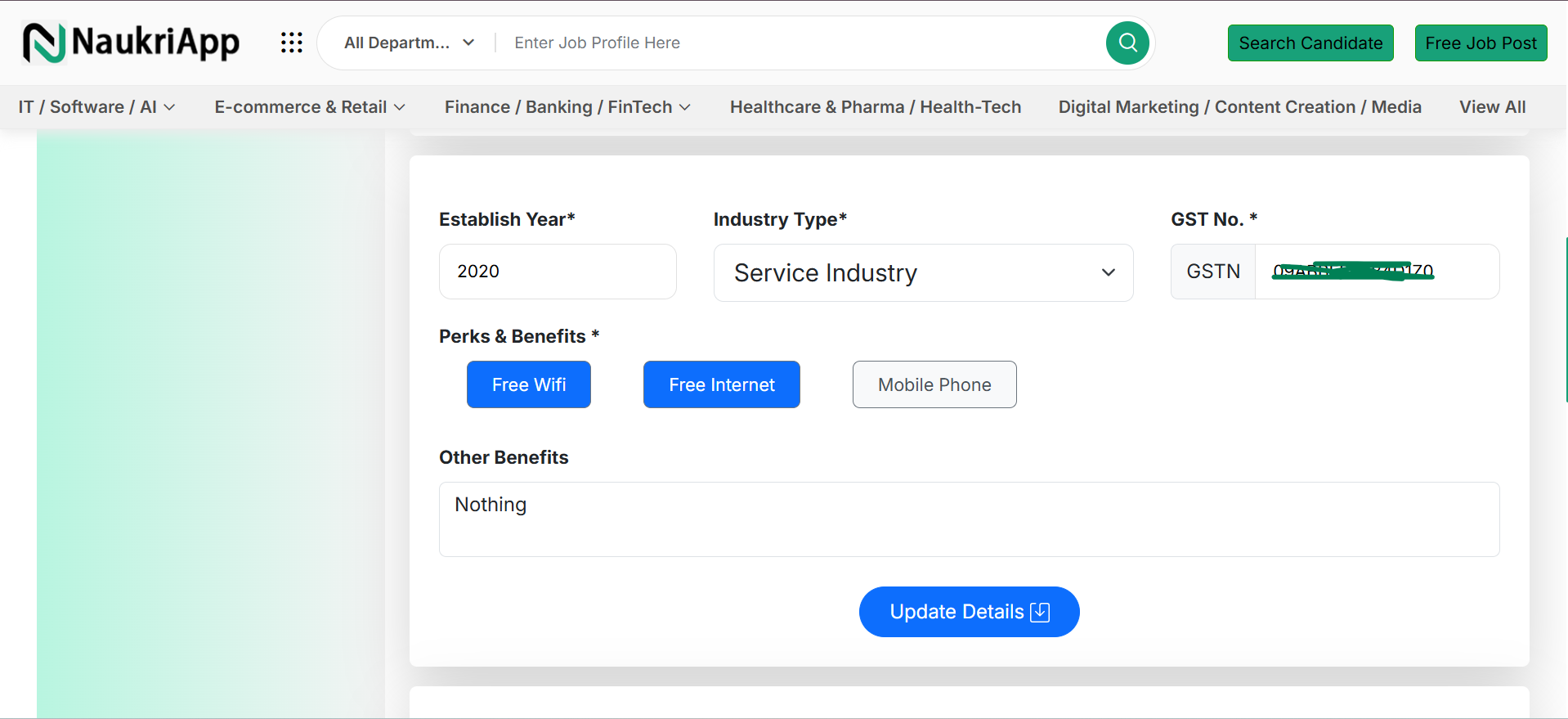Click the Other Benefits text area
This screenshot has width=1568, height=719.
tap(969, 519)
